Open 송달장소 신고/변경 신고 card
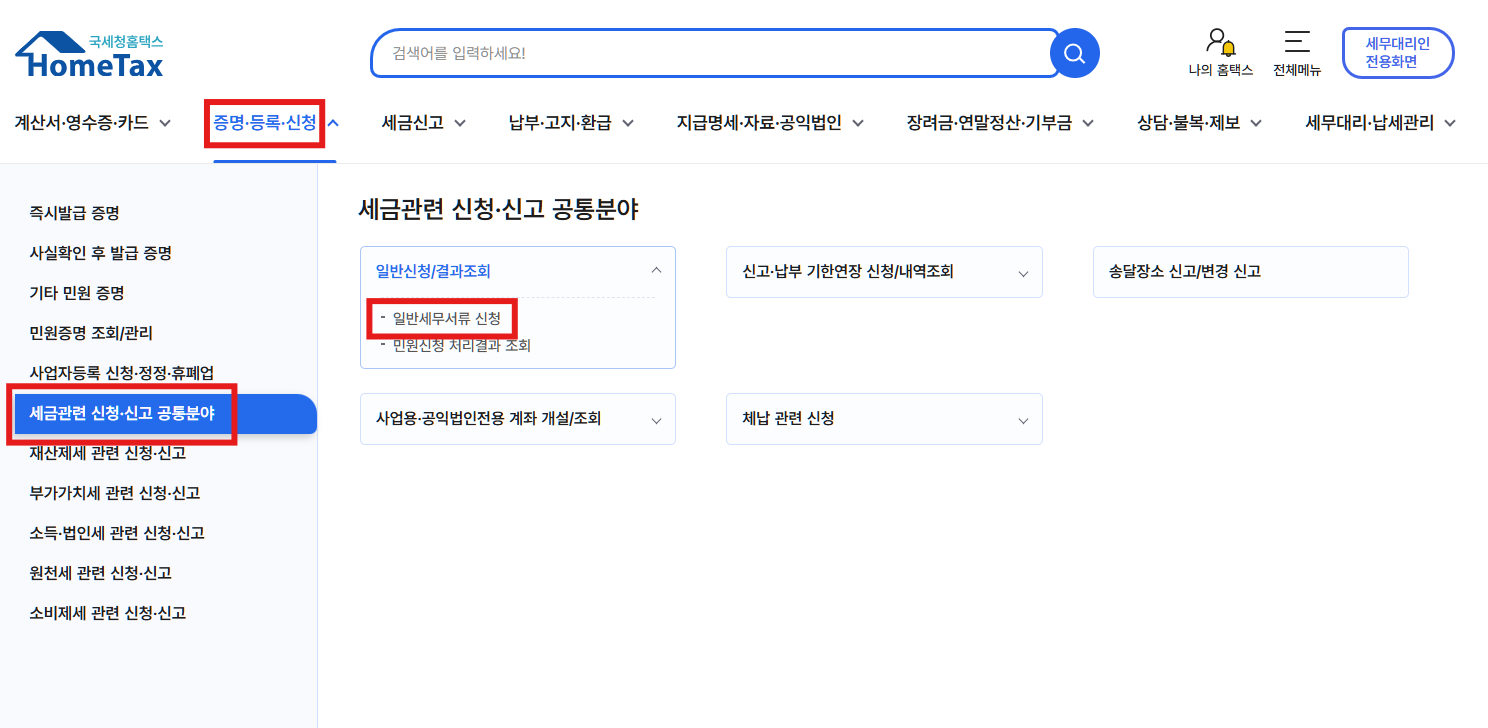The image size is (1488, 728). click(1251, 272)
